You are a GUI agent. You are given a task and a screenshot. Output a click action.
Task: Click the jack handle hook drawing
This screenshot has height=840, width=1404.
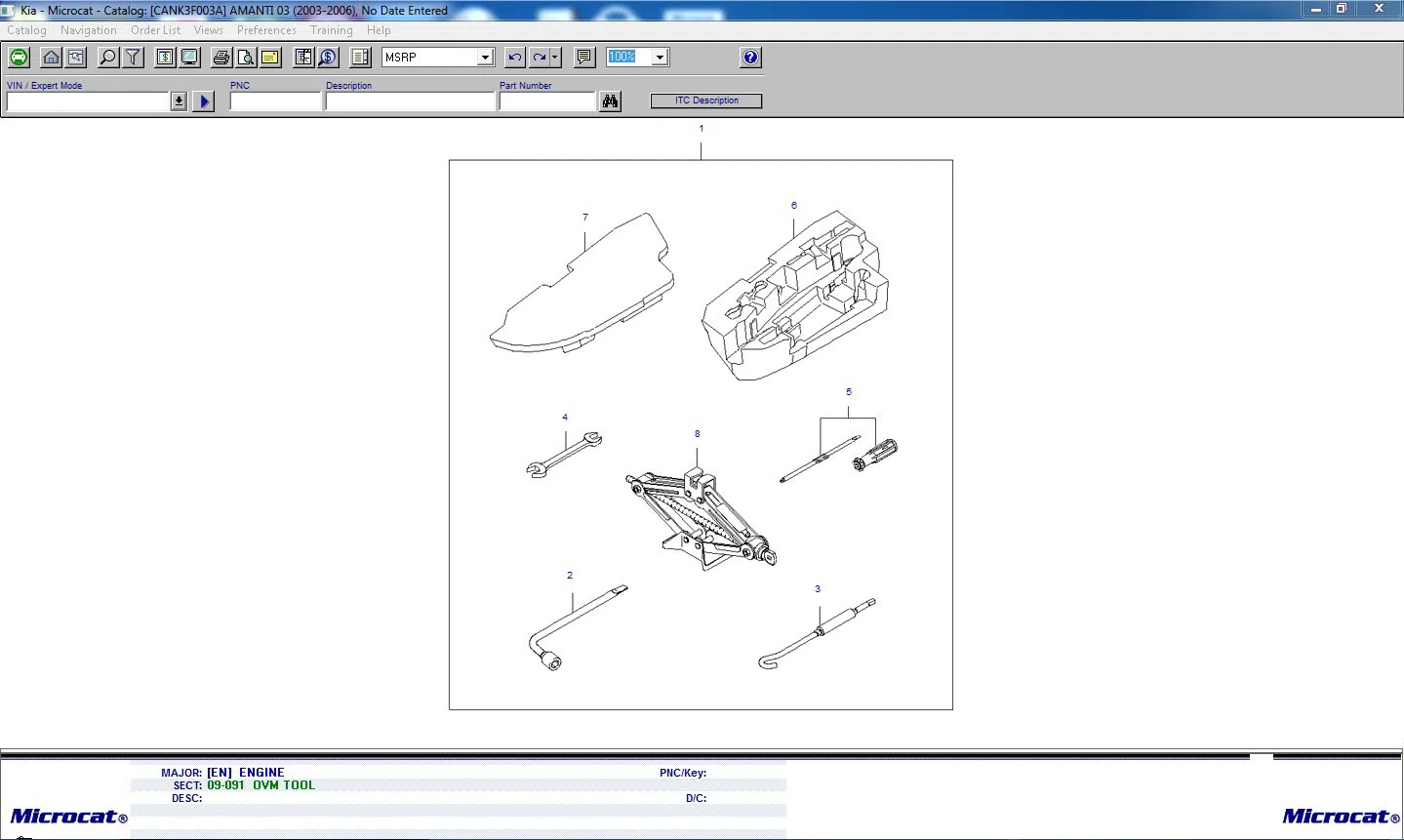817,634
